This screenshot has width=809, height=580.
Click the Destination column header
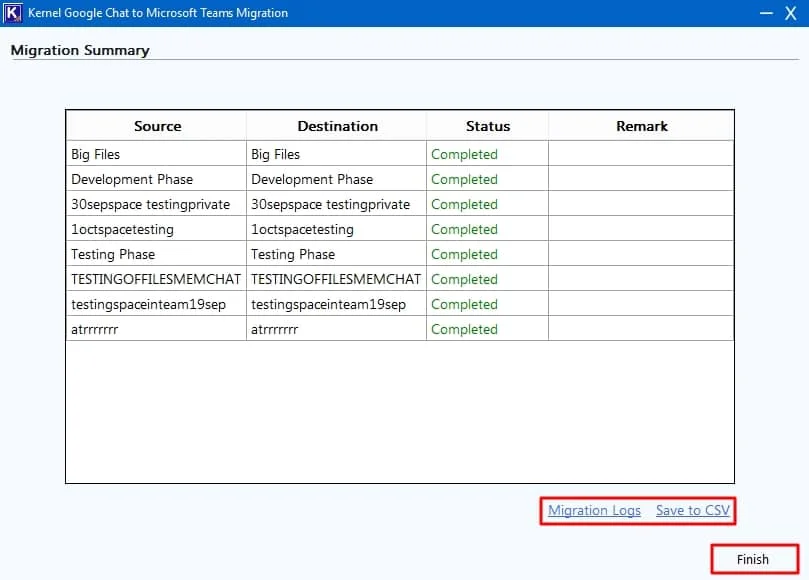click(337, 126)
